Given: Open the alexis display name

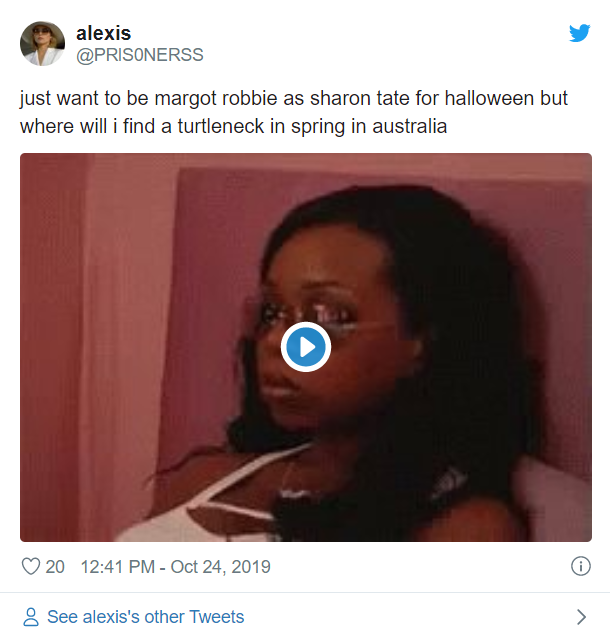Looking at the screenshot, I should click(104, 33).
